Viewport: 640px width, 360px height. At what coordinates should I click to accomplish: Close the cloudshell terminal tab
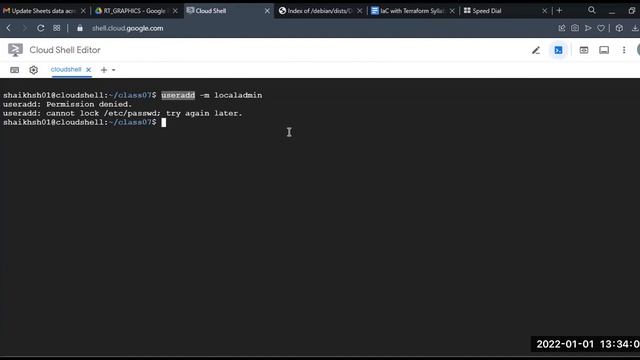(x=88, y=70)
